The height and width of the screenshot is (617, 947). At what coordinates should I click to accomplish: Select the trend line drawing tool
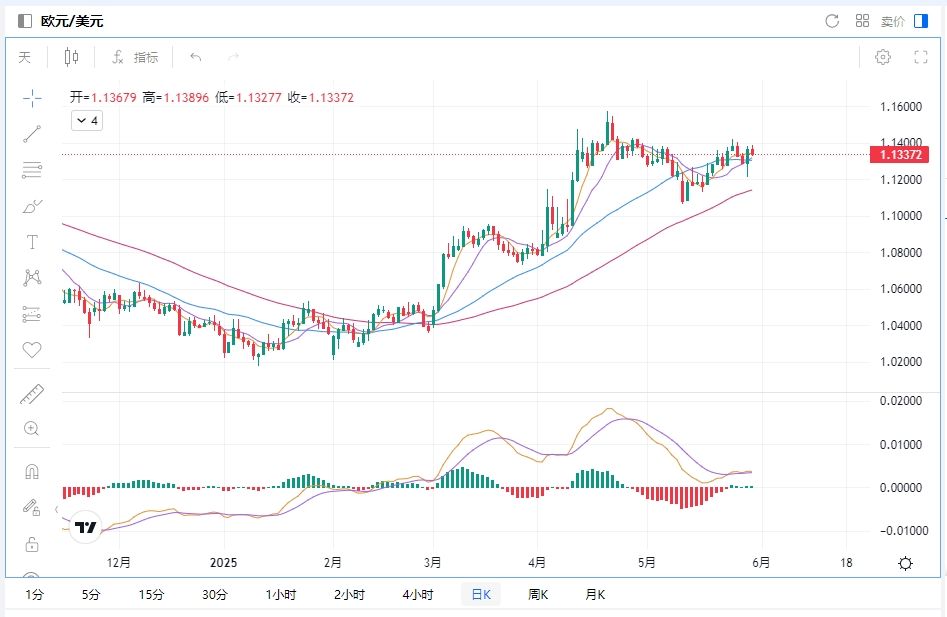click(32, 134)
